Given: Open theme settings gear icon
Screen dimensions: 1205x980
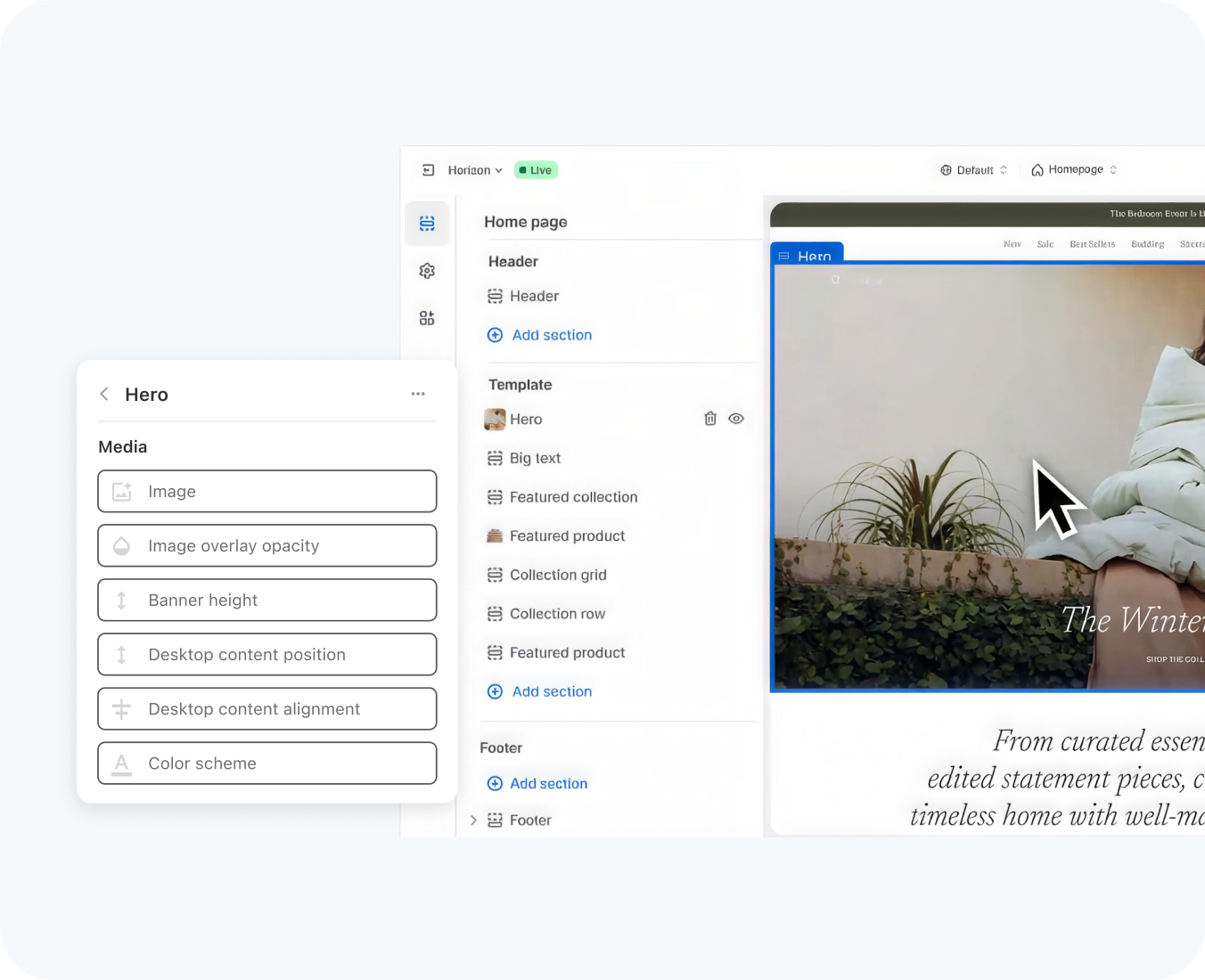Looking at the screenshot, I should point(427,271).
